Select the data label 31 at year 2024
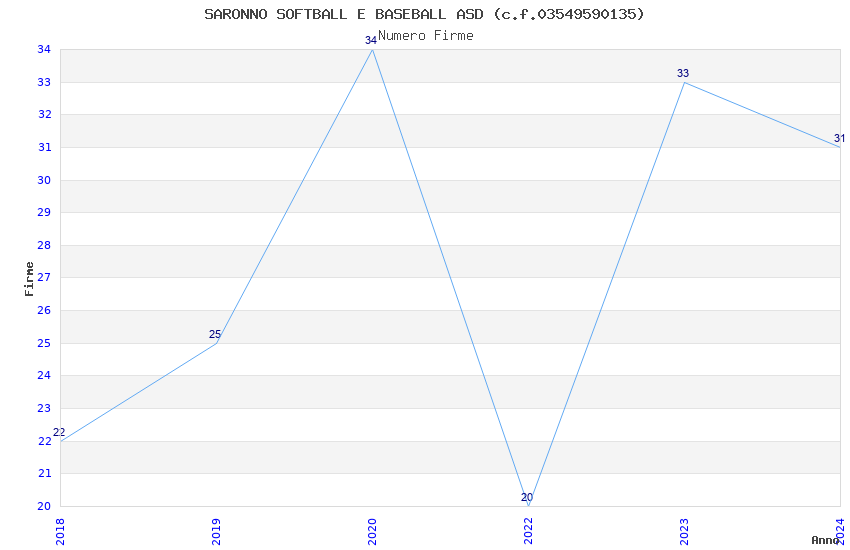Viewport: 850px width, 550px height. (839, 138)
